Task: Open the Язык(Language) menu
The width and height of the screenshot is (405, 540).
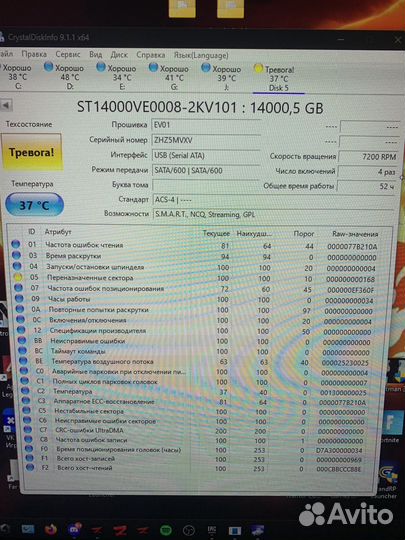Action: 201,55
